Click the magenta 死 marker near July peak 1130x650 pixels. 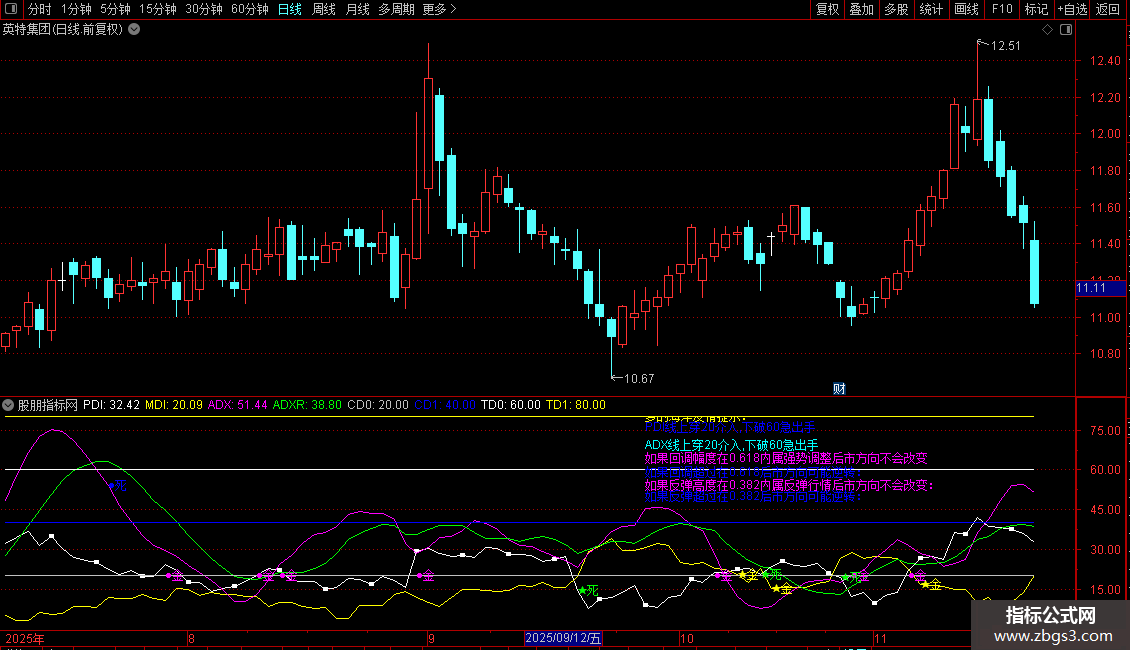pos(119,485)
